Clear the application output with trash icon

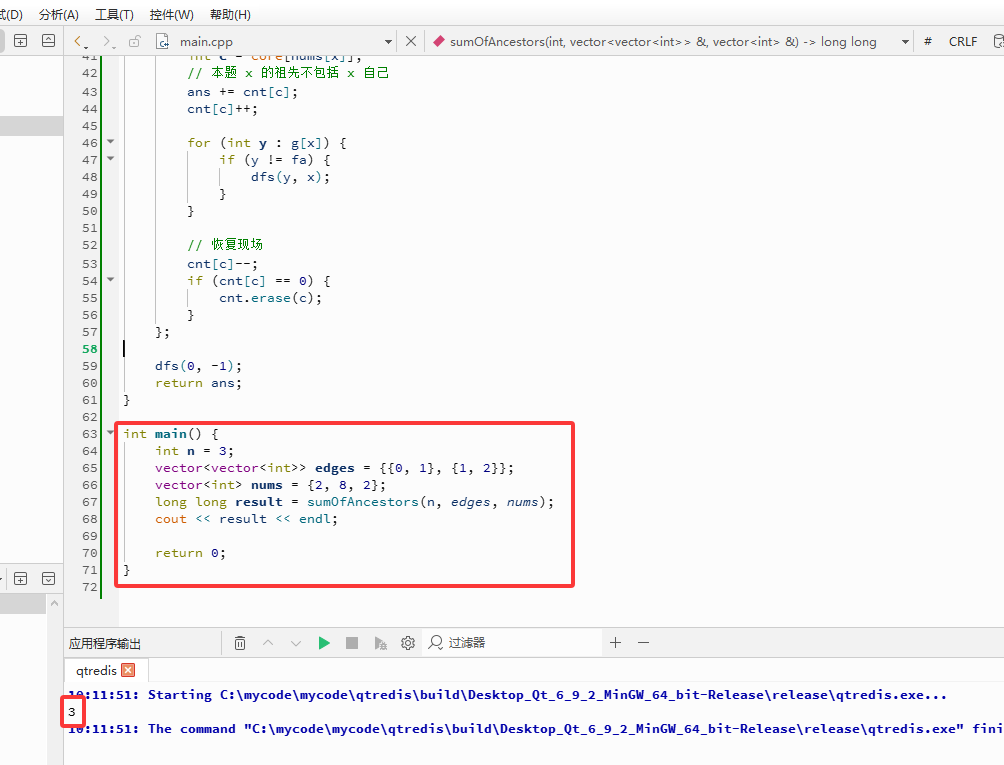tap(239, 643)
